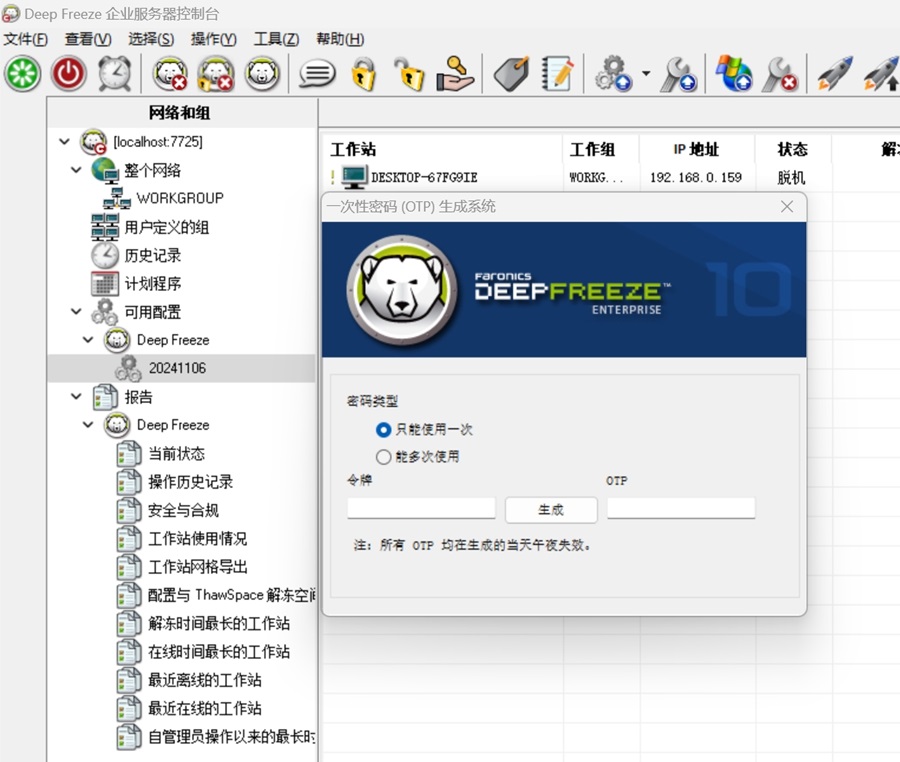The image size is (900, 762).
Task: Click the gears with blue arrow icon
Action: 613,74
